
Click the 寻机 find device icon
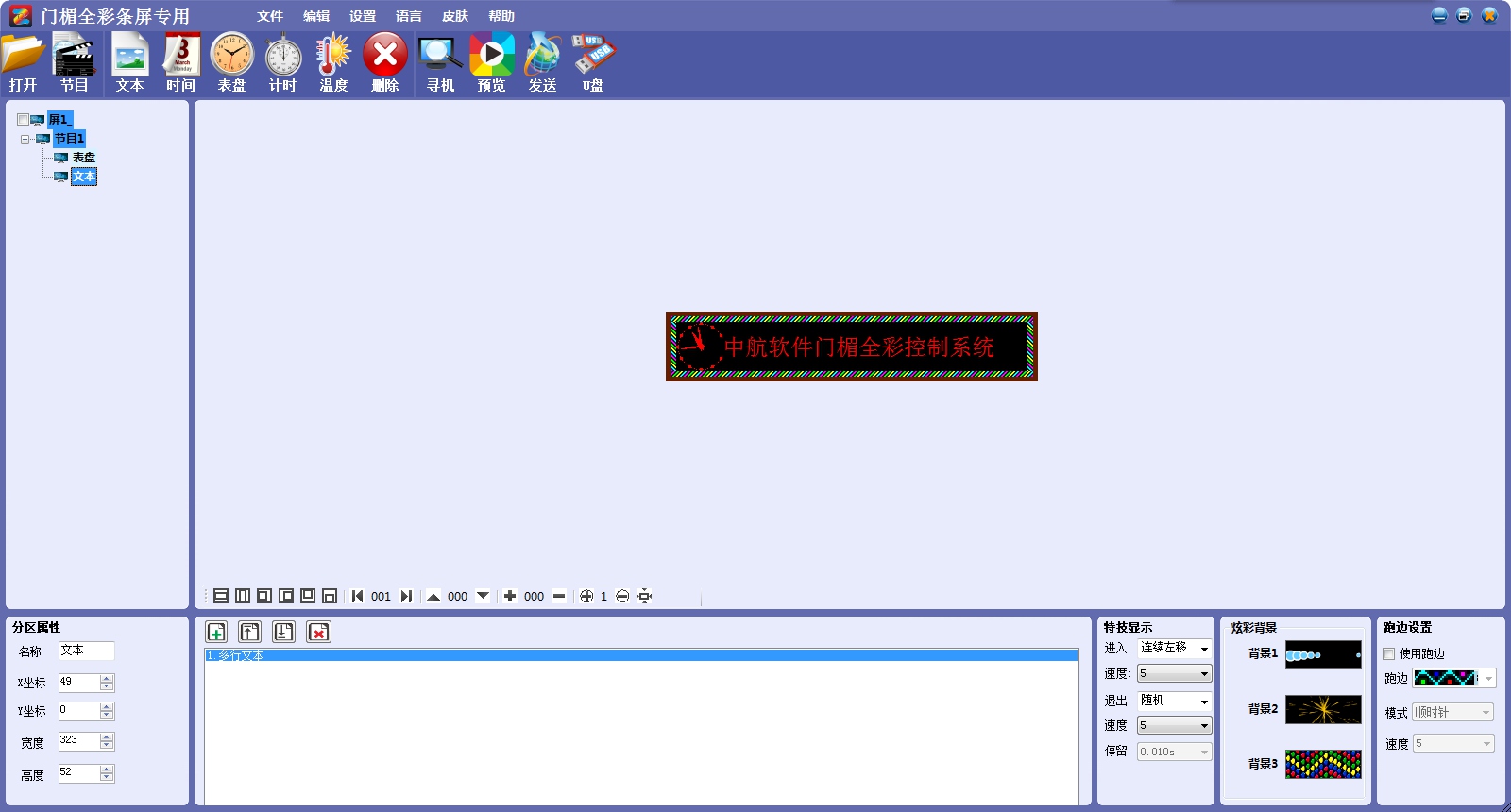point(440,62)
